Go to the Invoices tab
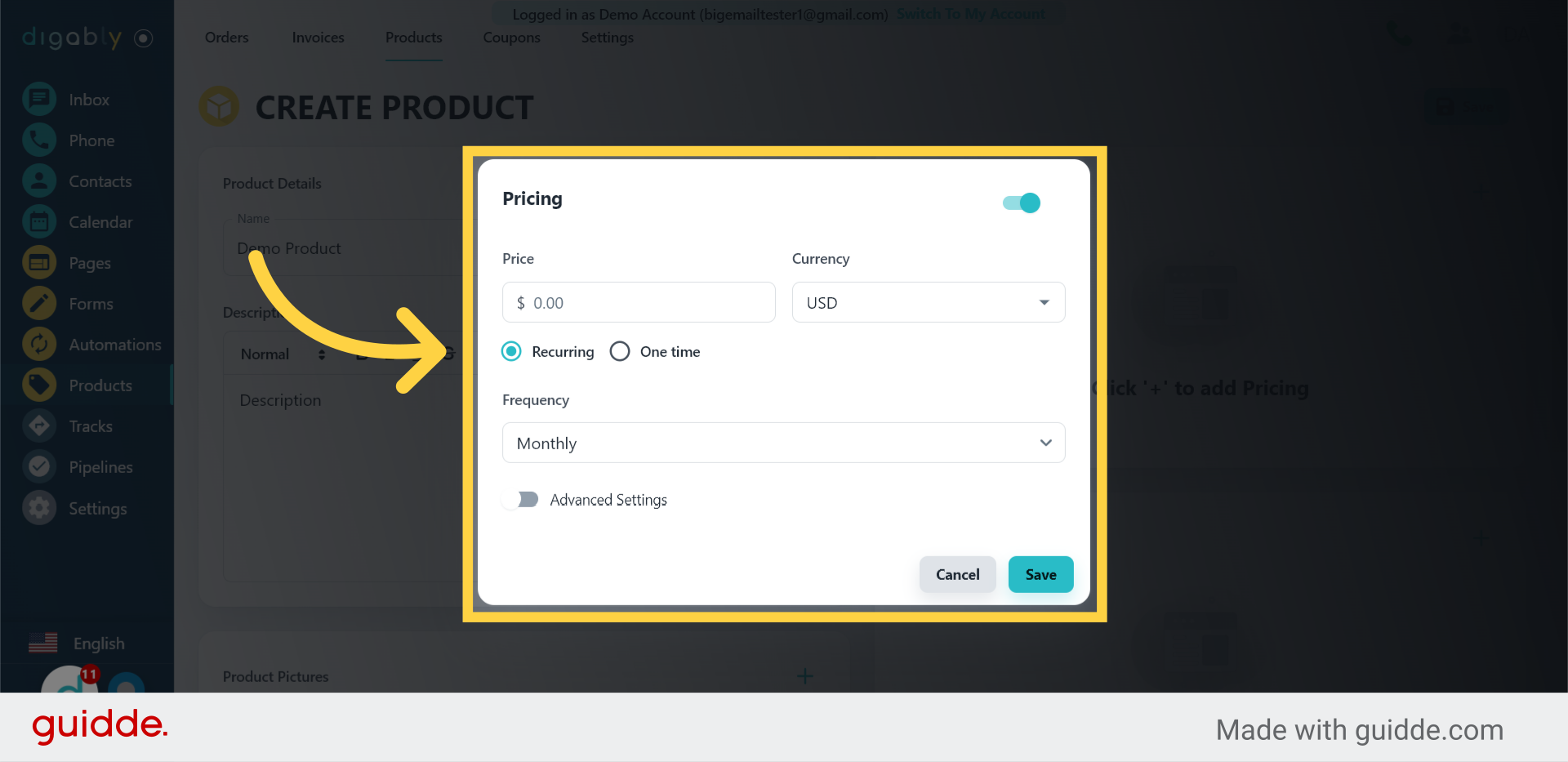Viewport: 1568px width, 762px height. [x=318, y=38]
